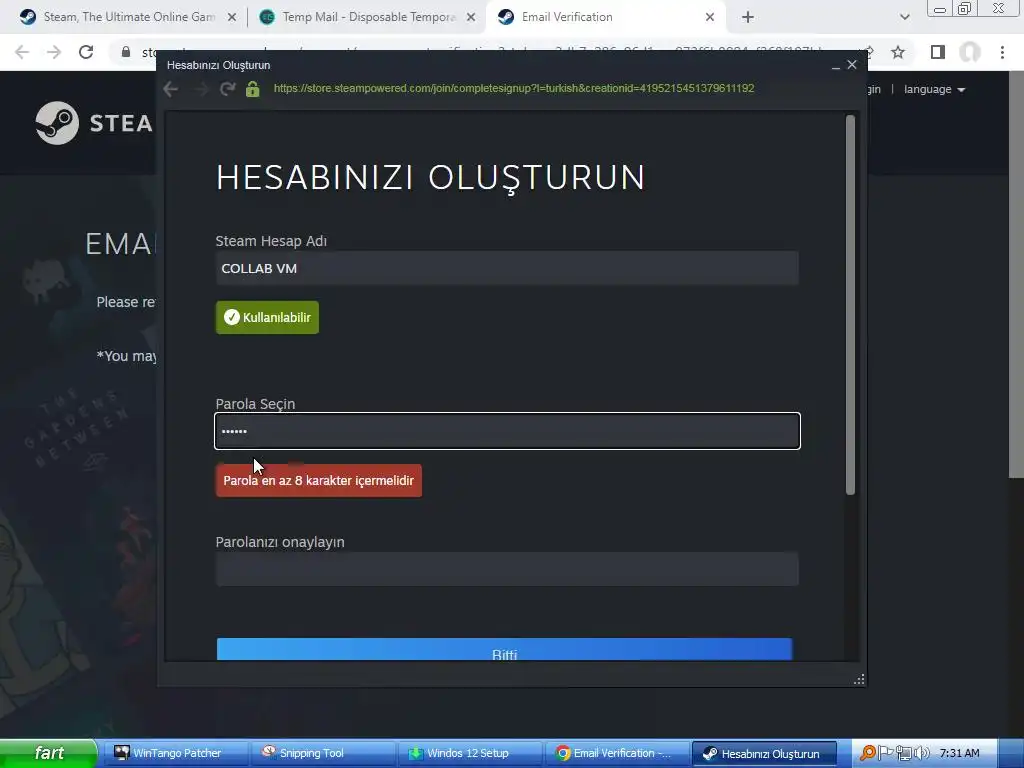The width and height of the screenshot is (1024, 768).
Task: Close the Temp Mail tab
Action: pyautogui.click(x=471, y=18)
